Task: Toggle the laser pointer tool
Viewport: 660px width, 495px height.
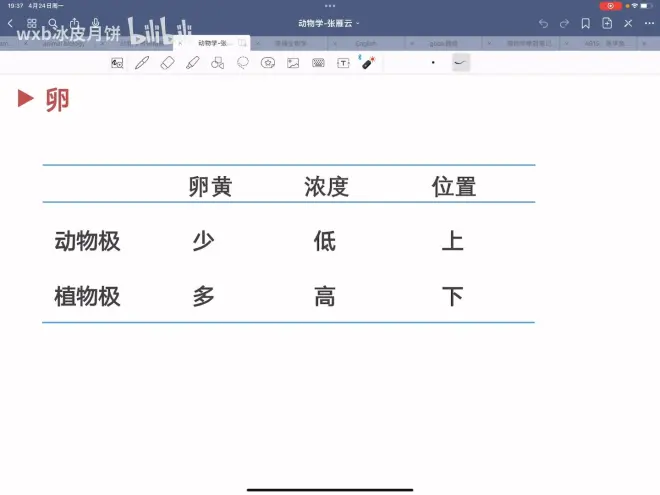Action: 368,63
